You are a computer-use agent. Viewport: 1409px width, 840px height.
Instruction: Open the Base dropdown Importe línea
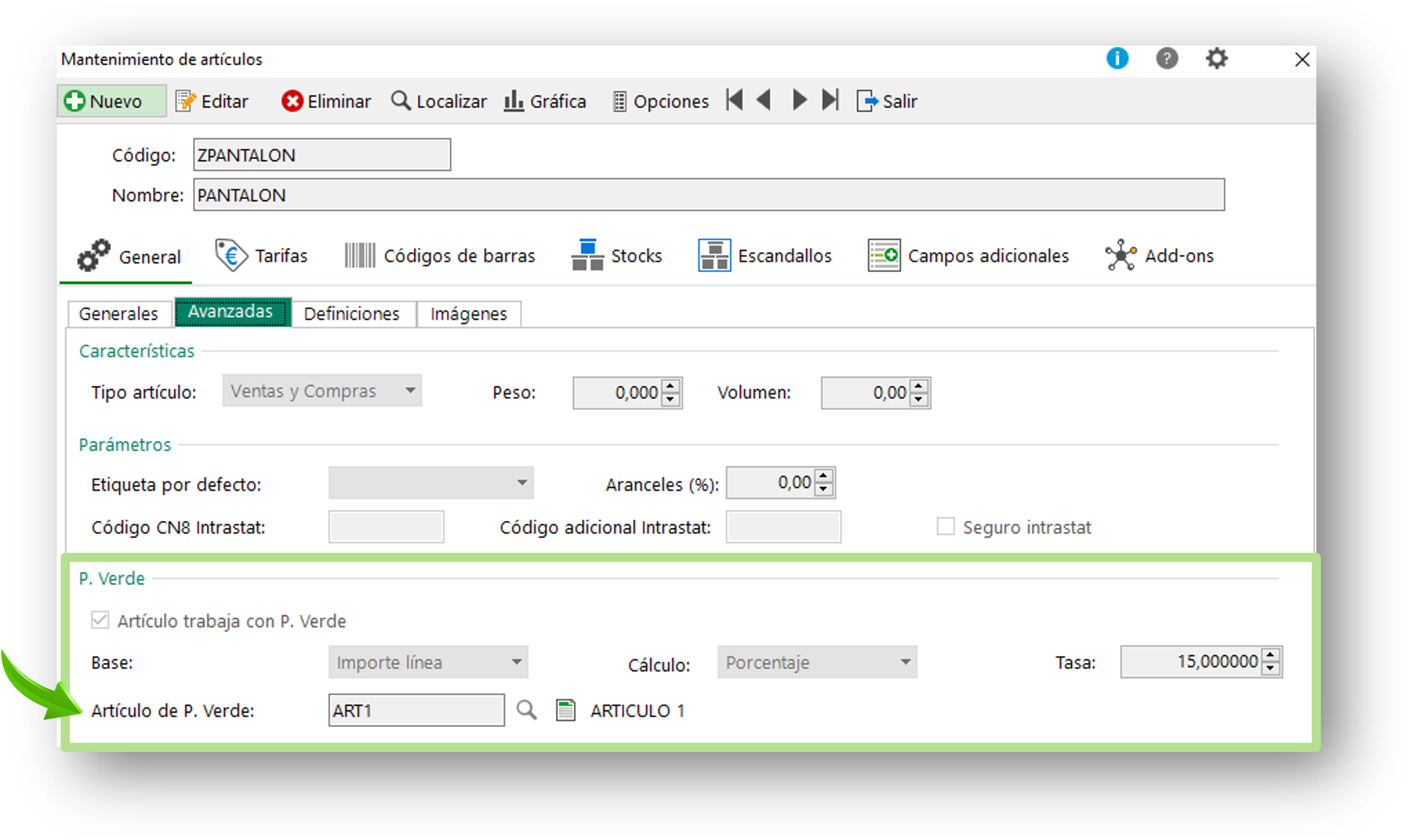[428, 662]
